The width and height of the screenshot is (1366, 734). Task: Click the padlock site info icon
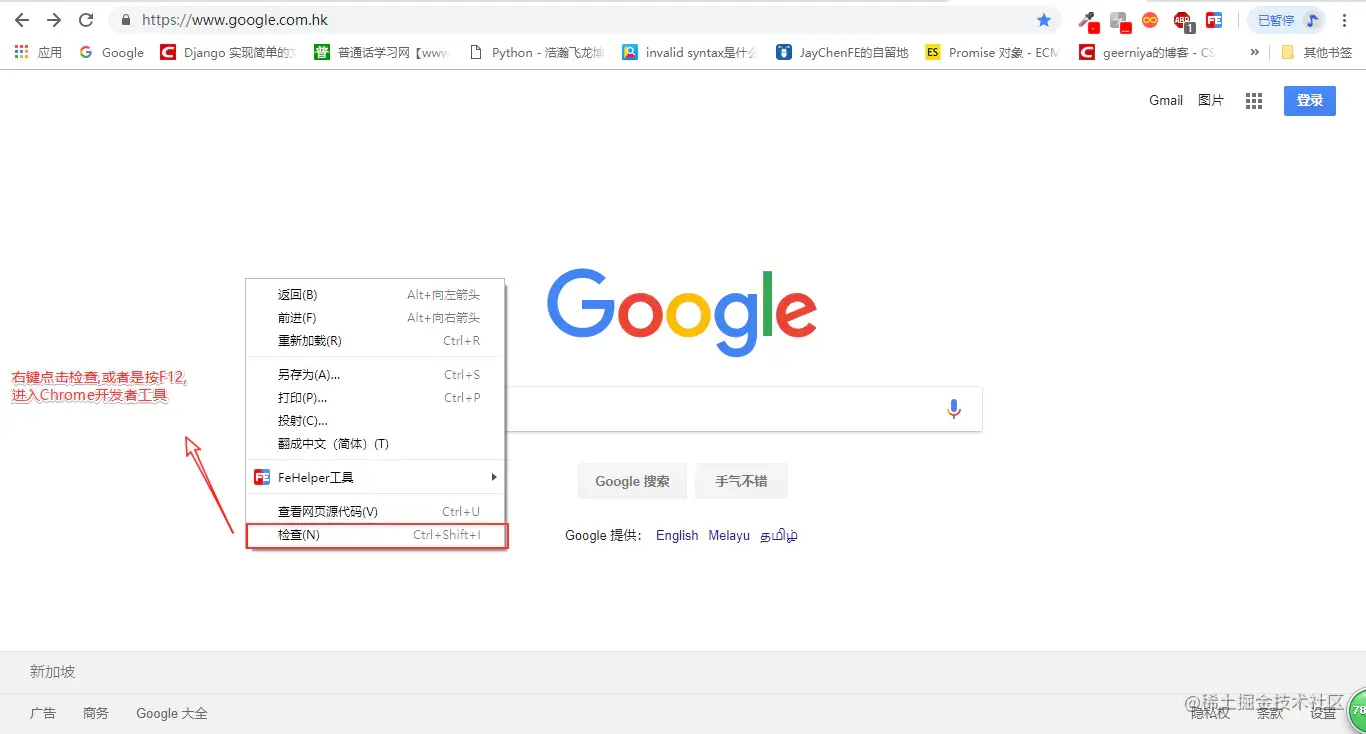click(125, 20)
